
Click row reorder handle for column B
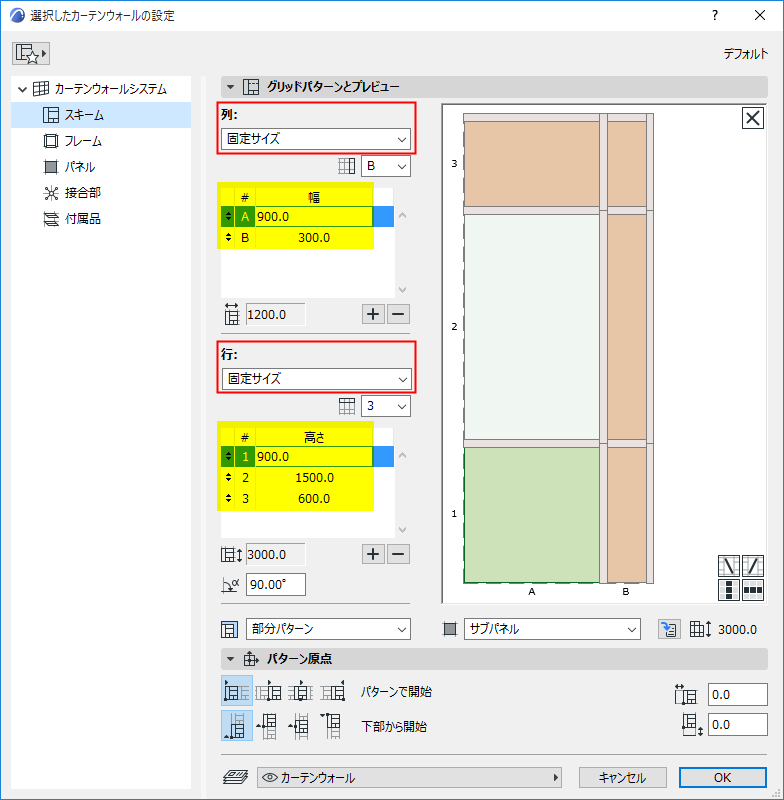[228, 238]
